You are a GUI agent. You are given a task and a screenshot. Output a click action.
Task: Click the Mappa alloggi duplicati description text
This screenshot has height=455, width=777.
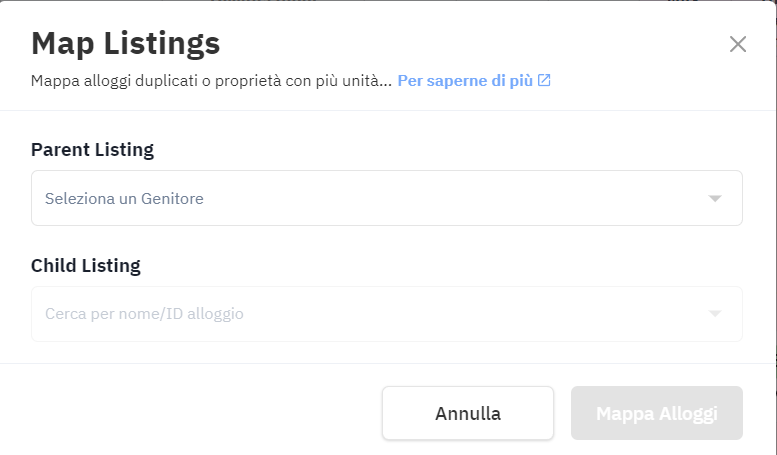[x=211, y=80]
